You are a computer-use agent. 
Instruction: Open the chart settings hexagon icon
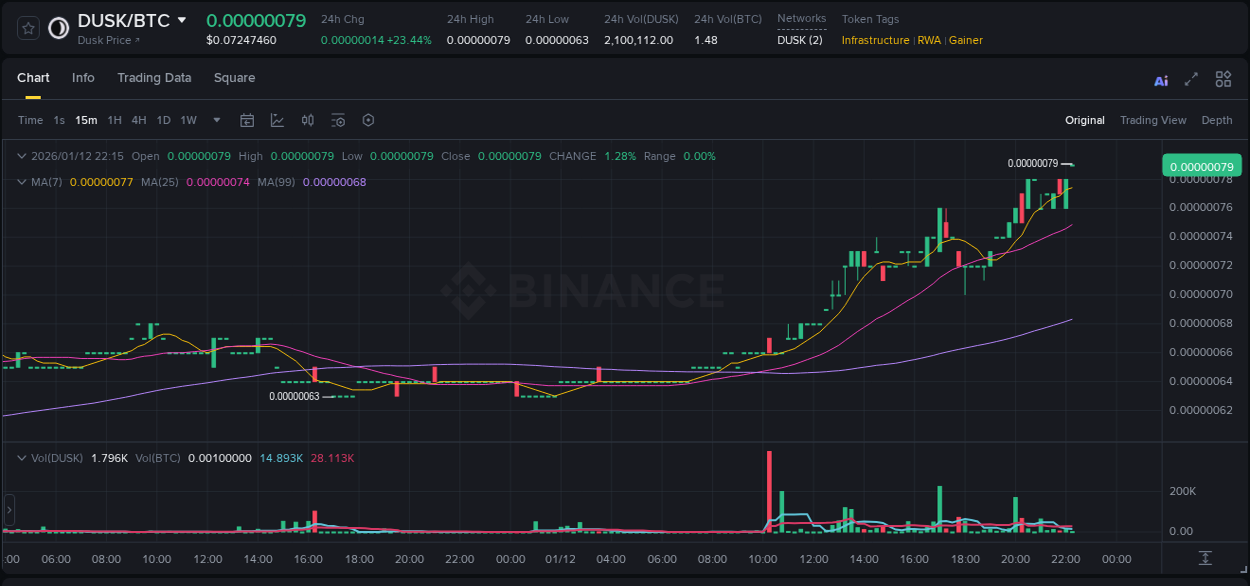click(x=368, y=119)
